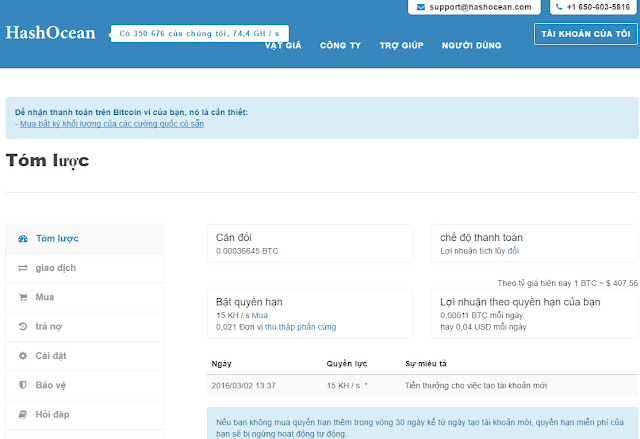Open the NGƯỜI DÙNG menu

click(x=471, y=45)
